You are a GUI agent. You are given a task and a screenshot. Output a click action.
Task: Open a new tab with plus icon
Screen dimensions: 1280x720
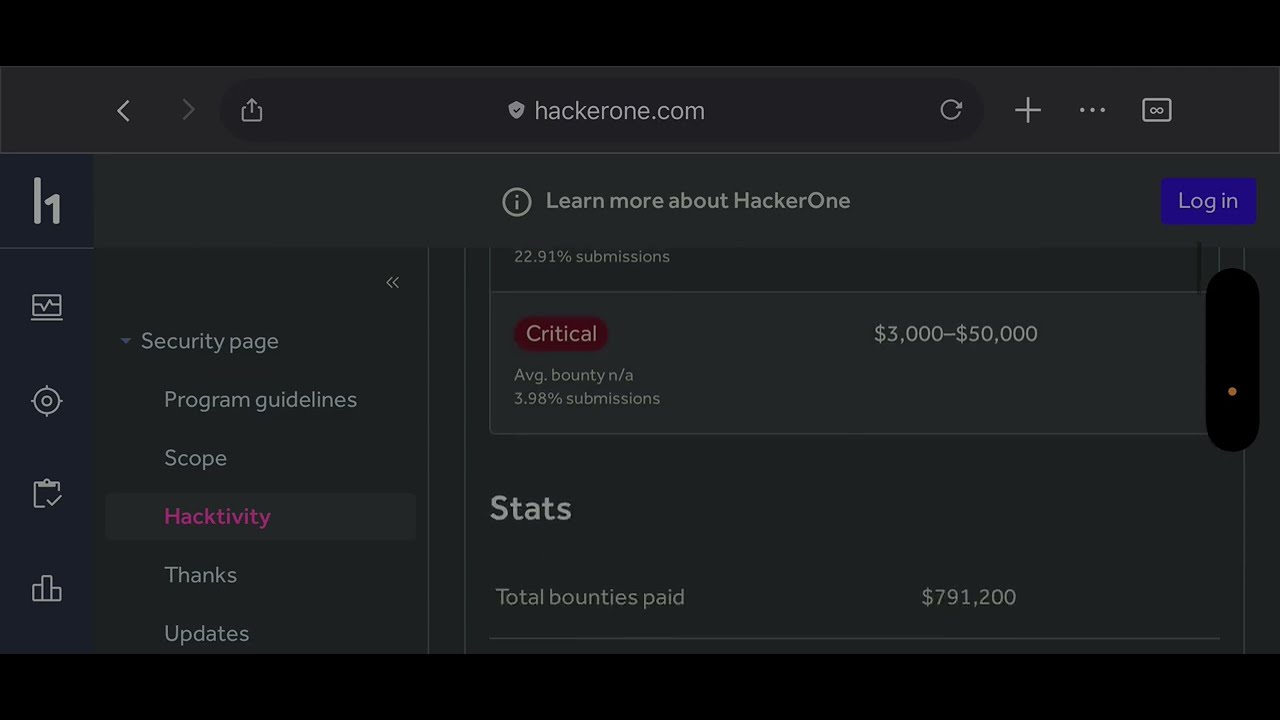(1028, 110)
